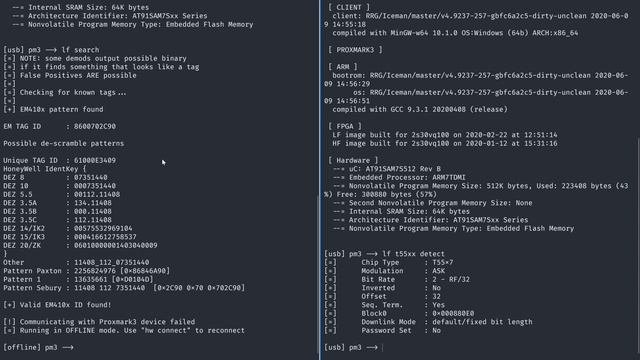Click the 'lf t55xx detect' command line
Image resolution: width=640 pixels, height=360 pixels.
click(x=384, y=254)
